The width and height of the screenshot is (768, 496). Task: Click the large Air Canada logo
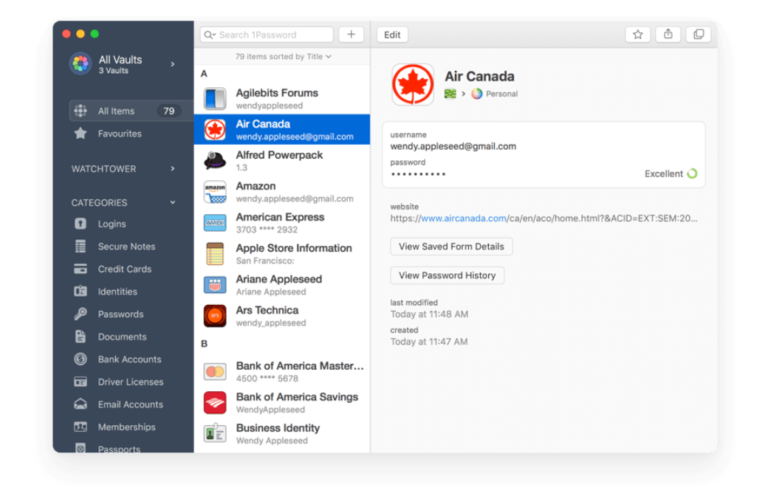click(x=412, y=84)
